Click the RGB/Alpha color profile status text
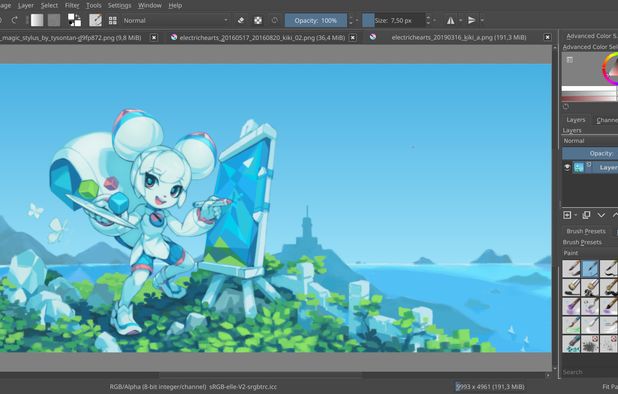The image size is (618, 394). pos(193,387)
